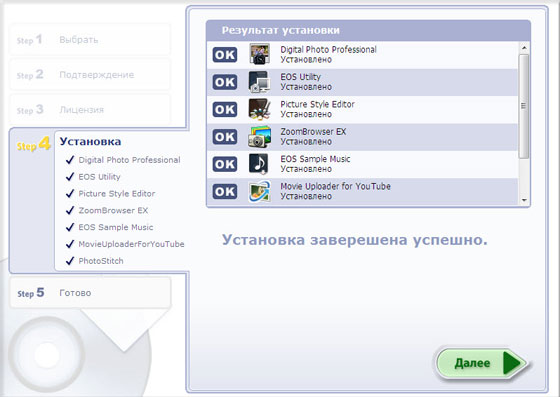Click the OK badge beside ZoomBrowser EX

(x=225, y=137)
